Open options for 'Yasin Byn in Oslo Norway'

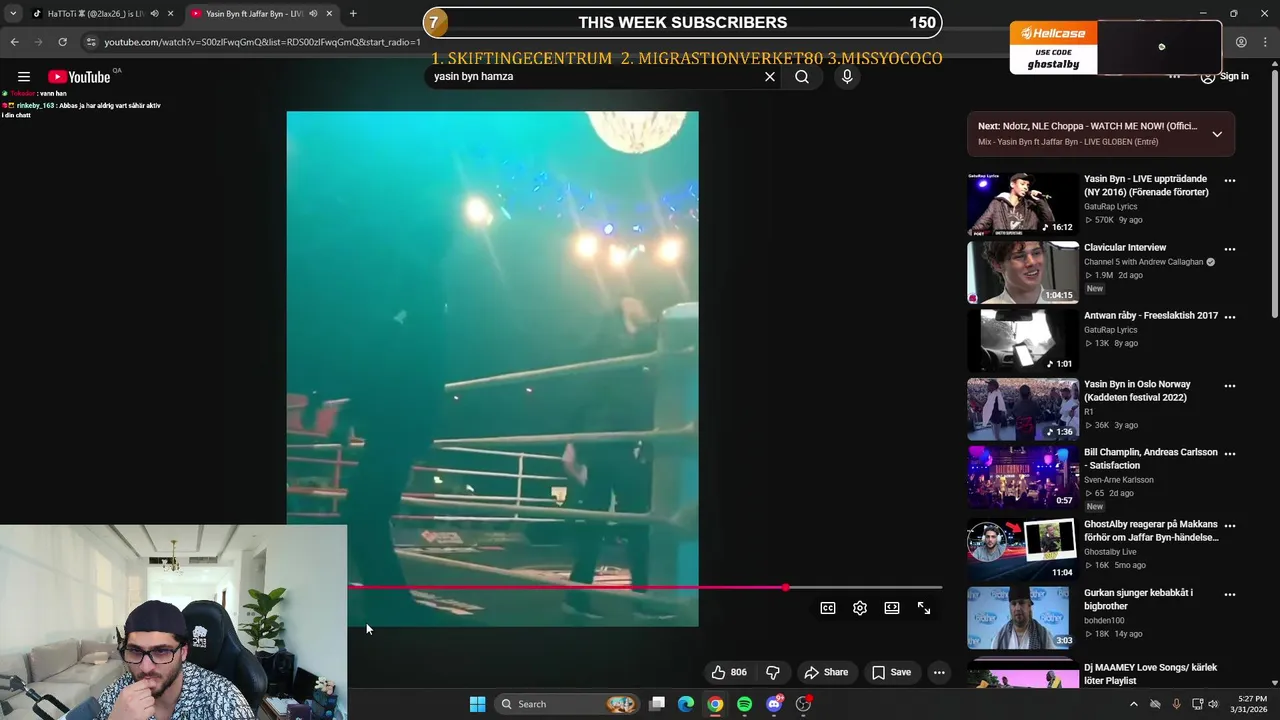tap(1230, 386)
